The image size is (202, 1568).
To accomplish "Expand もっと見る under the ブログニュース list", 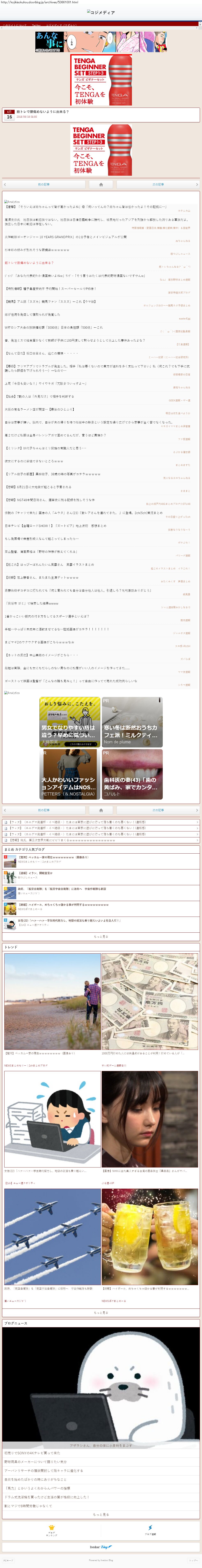I will click(x=101, y=1514).
